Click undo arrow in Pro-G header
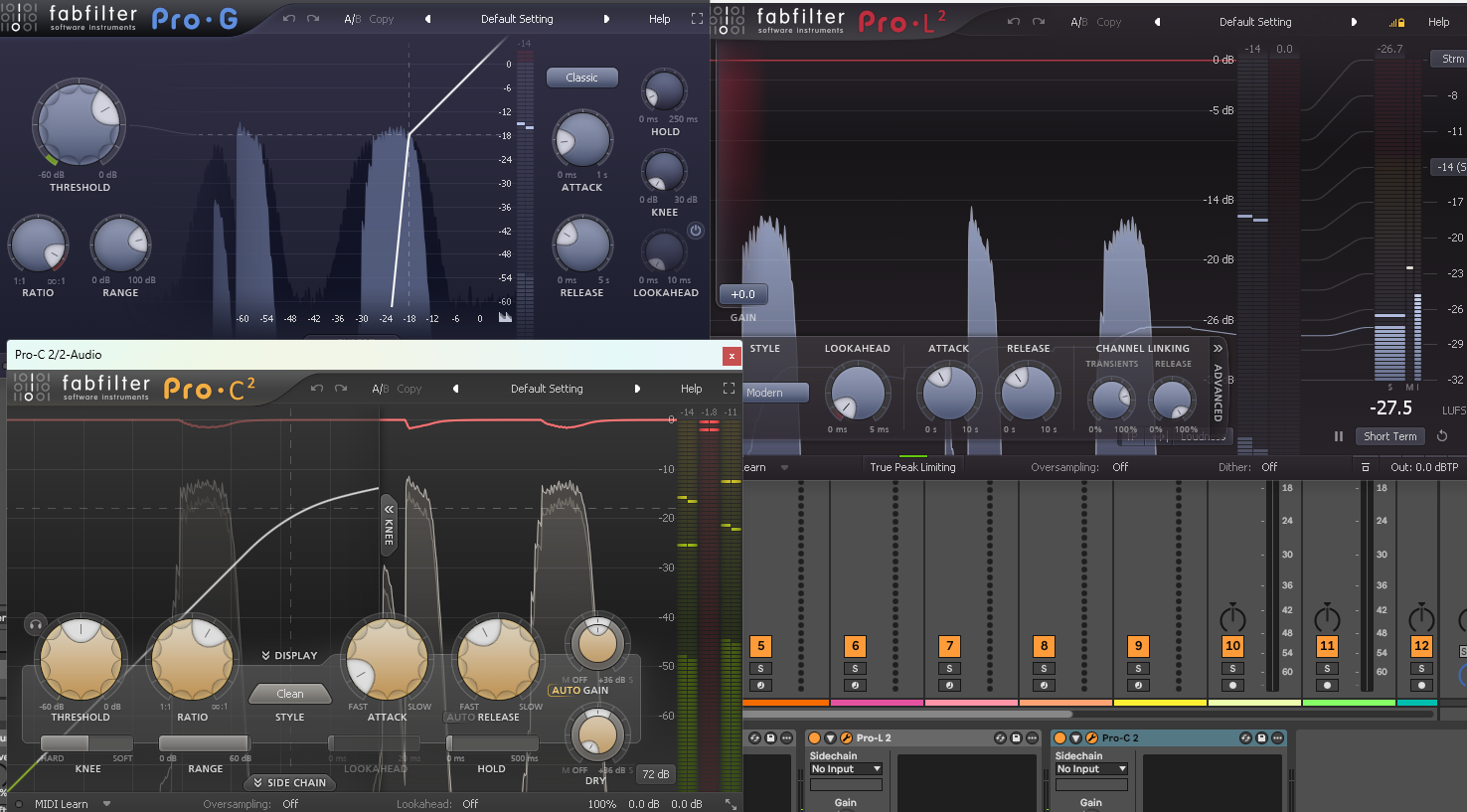Viewport: 1467px width, 812px height. 288,19
